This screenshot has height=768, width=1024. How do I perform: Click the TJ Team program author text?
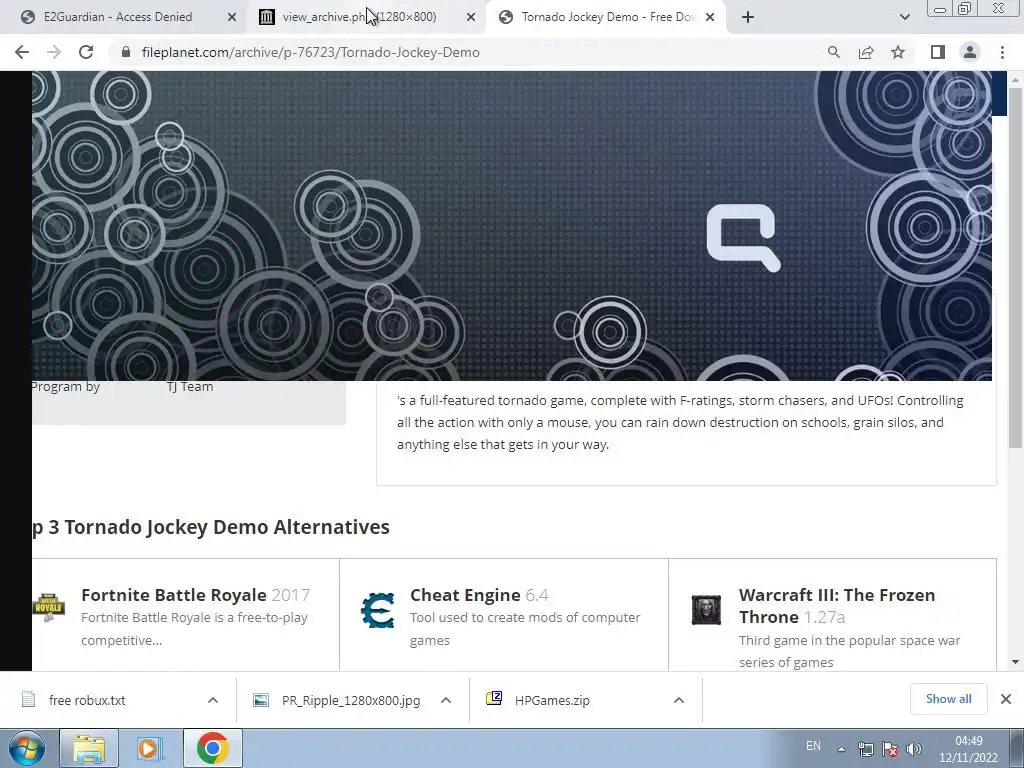tap(189, 387)
